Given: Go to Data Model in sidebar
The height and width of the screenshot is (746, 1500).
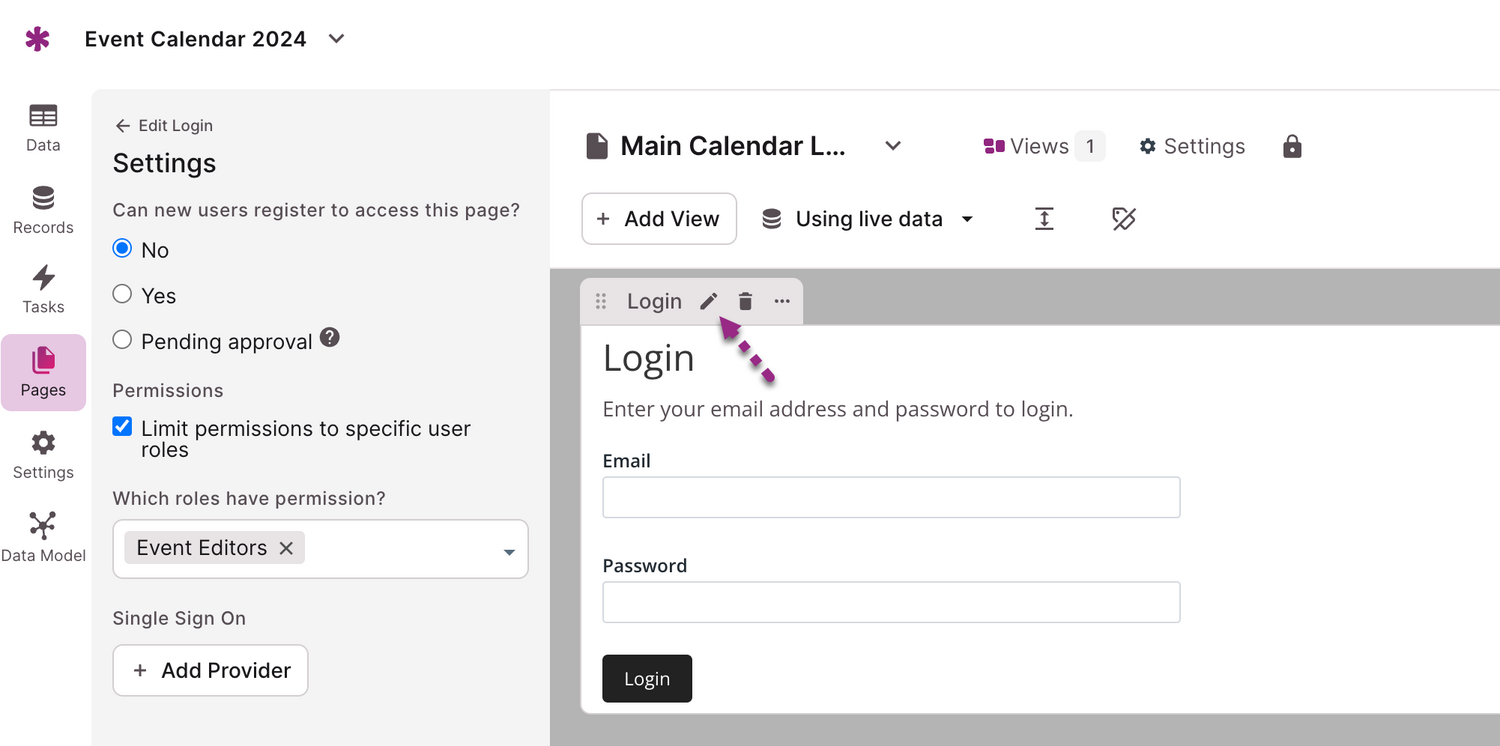Looking at the screenshot, I should pos(43,536).
